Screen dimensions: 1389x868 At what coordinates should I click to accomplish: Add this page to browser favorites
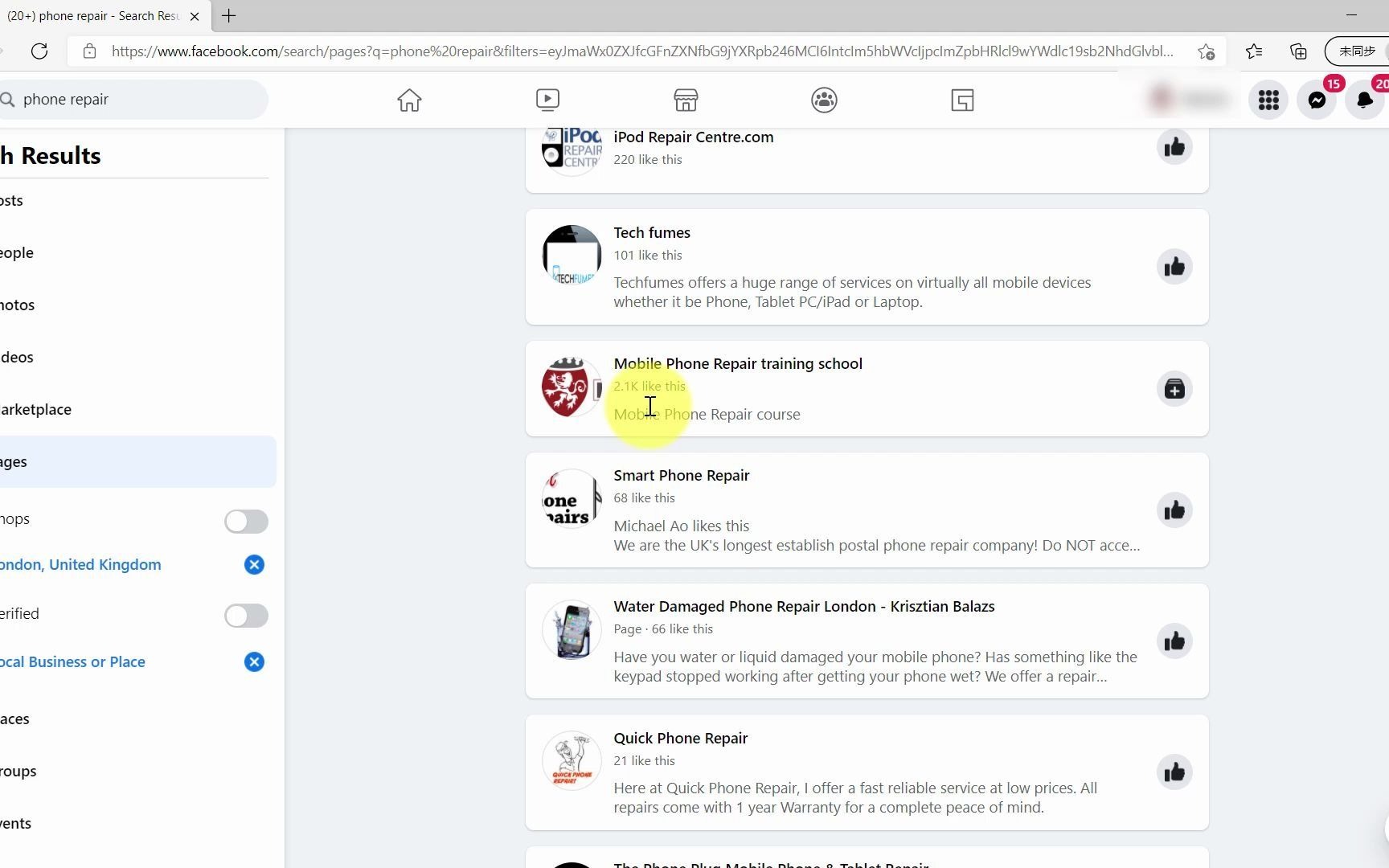[1206, 51]
